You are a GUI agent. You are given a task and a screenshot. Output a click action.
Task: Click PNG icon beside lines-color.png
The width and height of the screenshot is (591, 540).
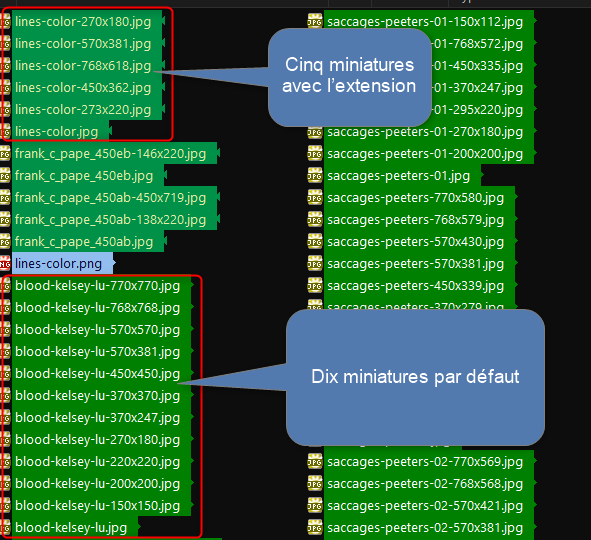[x=5, y=264]
